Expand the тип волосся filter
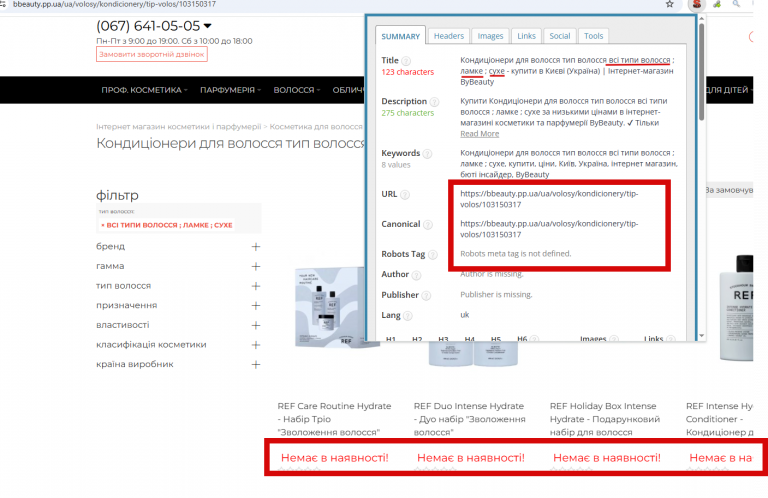 click(x=256, y=286)
